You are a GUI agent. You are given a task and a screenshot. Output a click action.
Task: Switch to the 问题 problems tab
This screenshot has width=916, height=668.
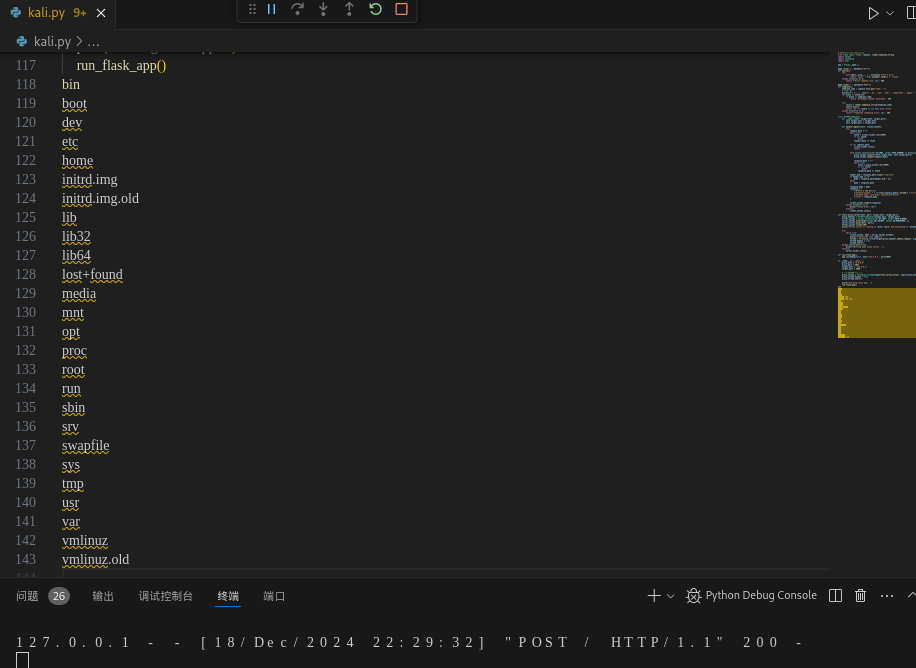pos(27,596)
